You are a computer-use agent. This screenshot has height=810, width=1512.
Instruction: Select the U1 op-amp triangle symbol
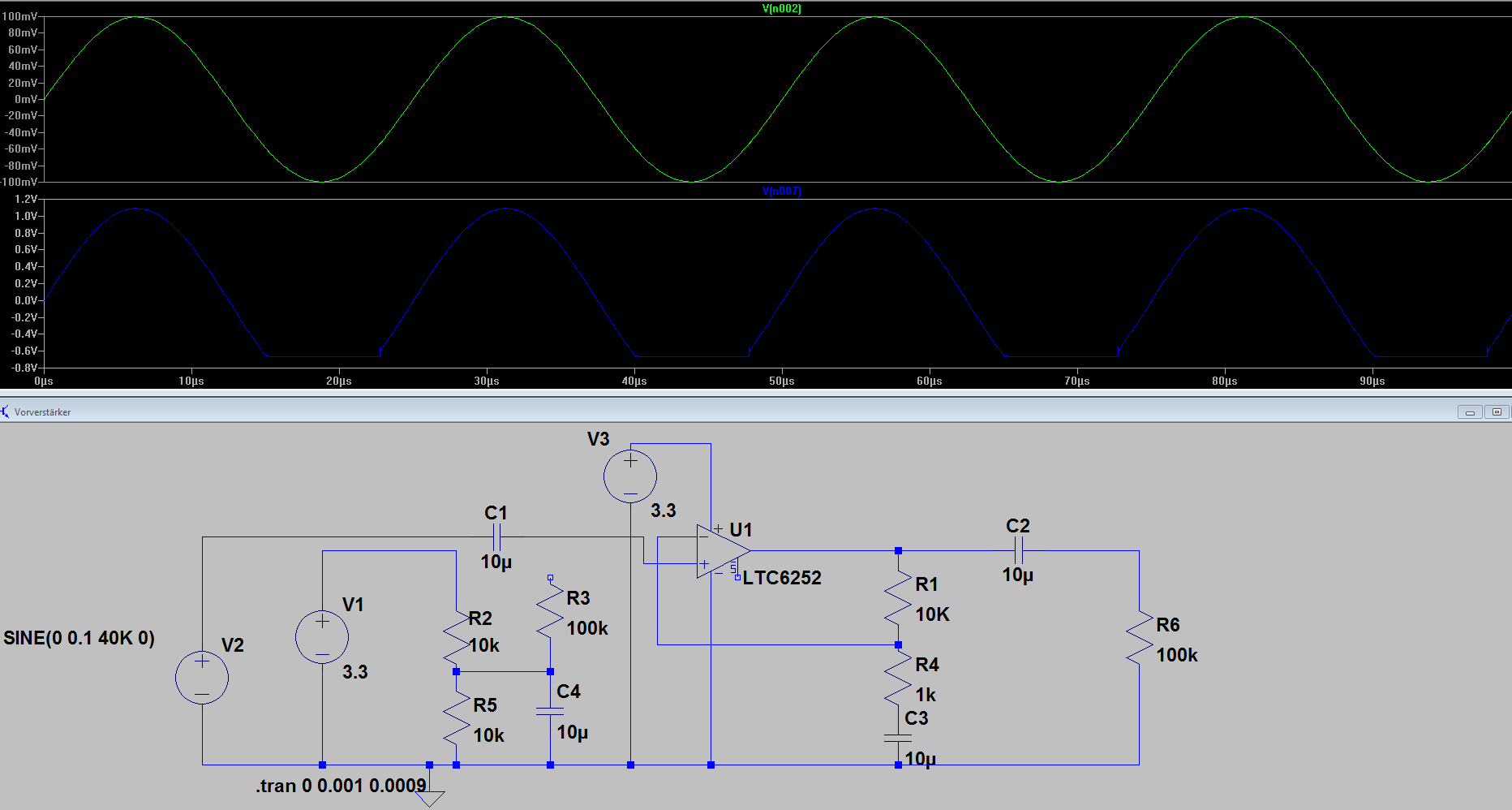pyautogui.click(x=722, y=551)
